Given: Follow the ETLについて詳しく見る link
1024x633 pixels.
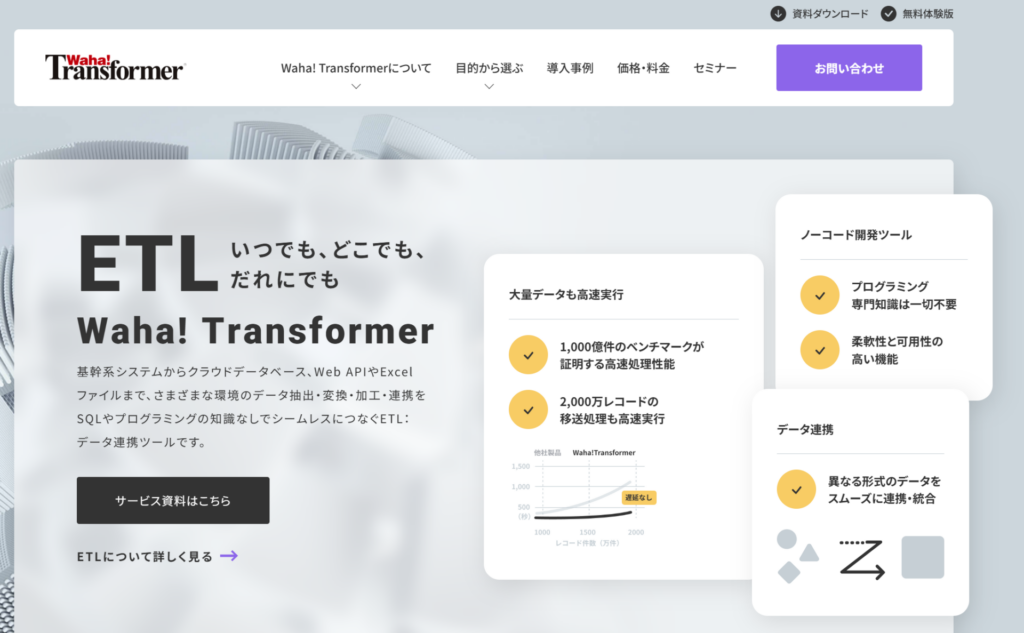Looking at the screenshot, I should (145, 557).
